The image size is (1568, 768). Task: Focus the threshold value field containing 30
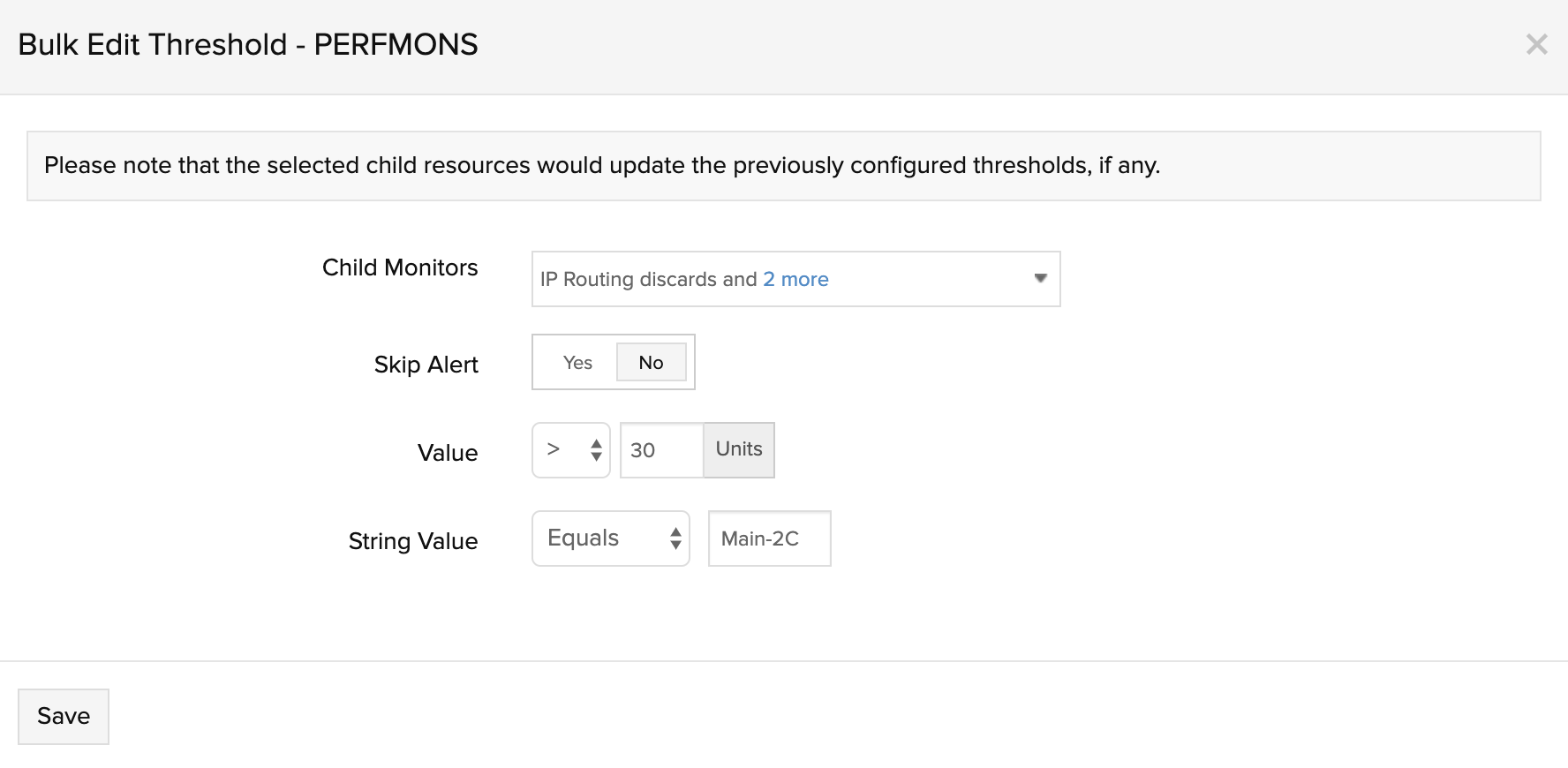point(661,450)
